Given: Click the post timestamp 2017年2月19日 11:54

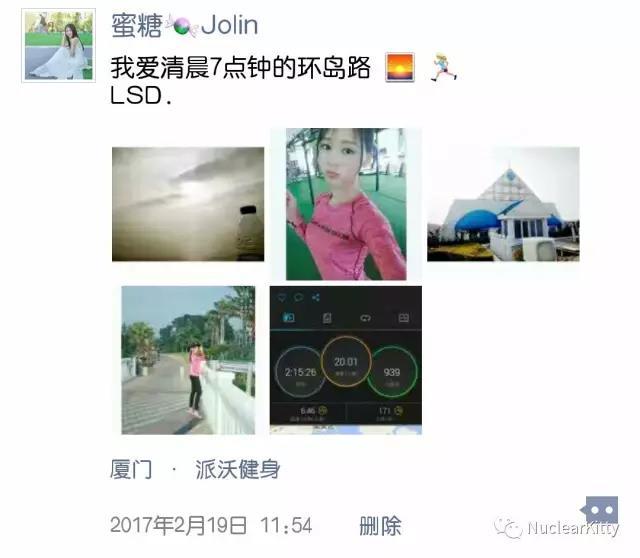Looking at the screenshot, I should 211,525.
